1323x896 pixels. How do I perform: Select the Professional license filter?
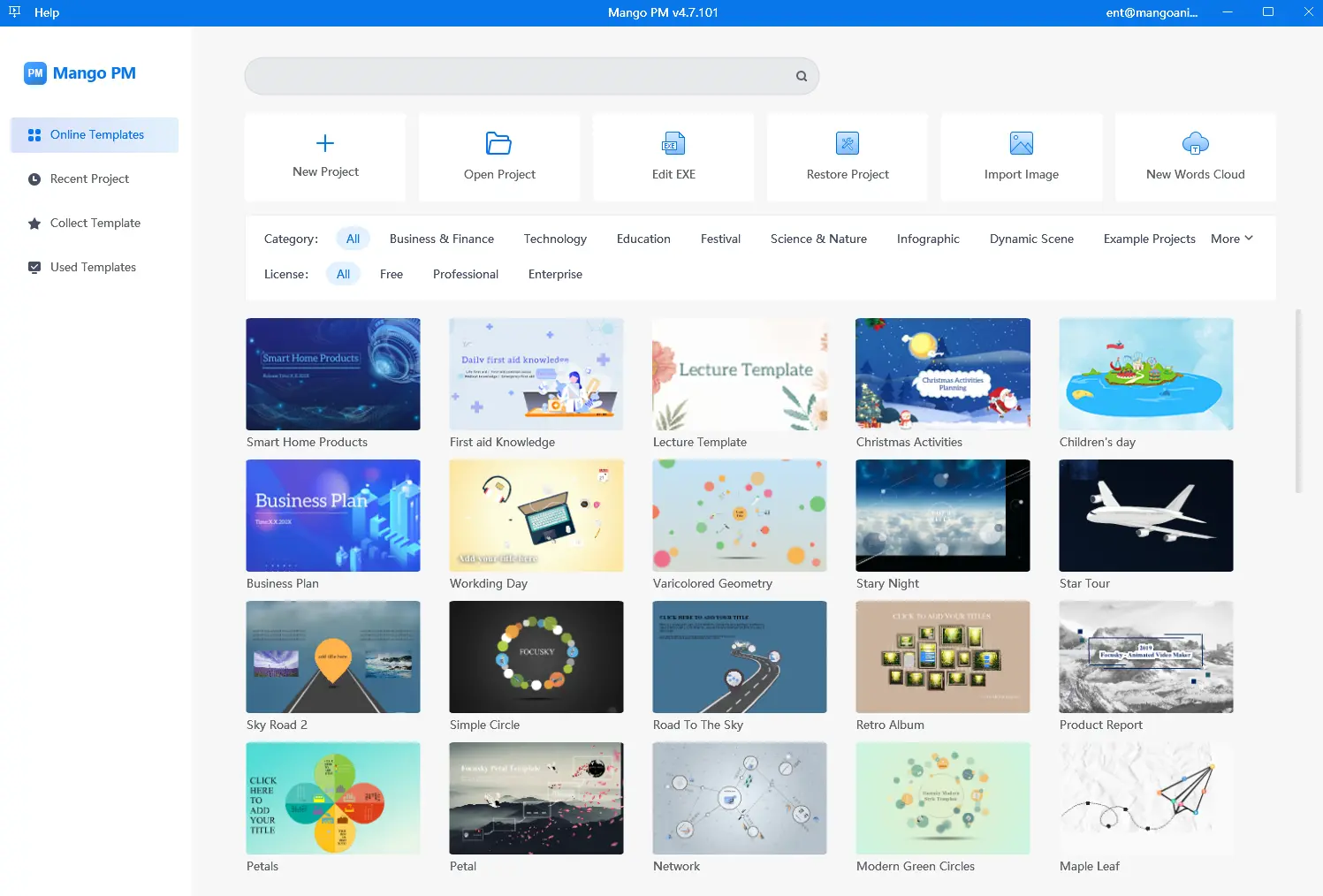(465, 274)
